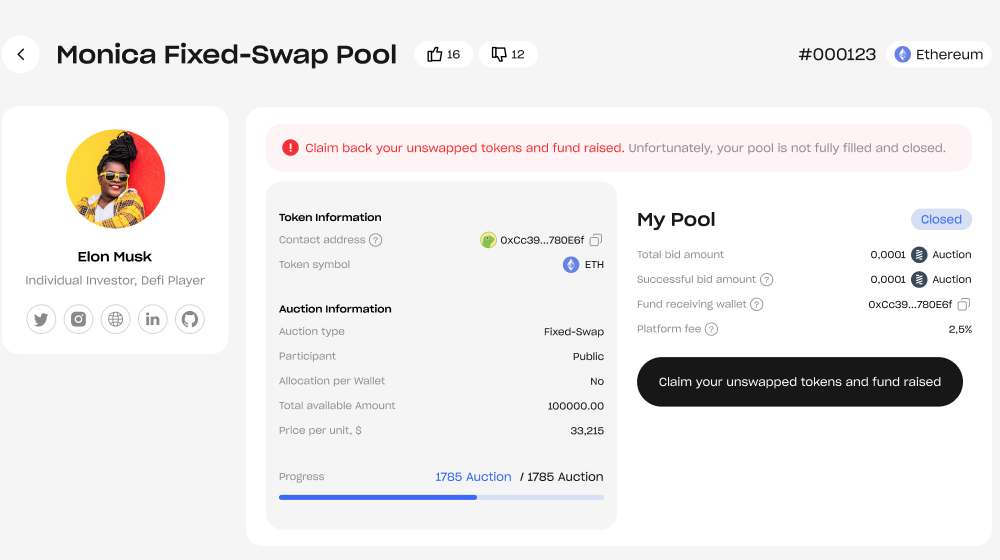Show help for Platform fee

click(x=712, y=329)
